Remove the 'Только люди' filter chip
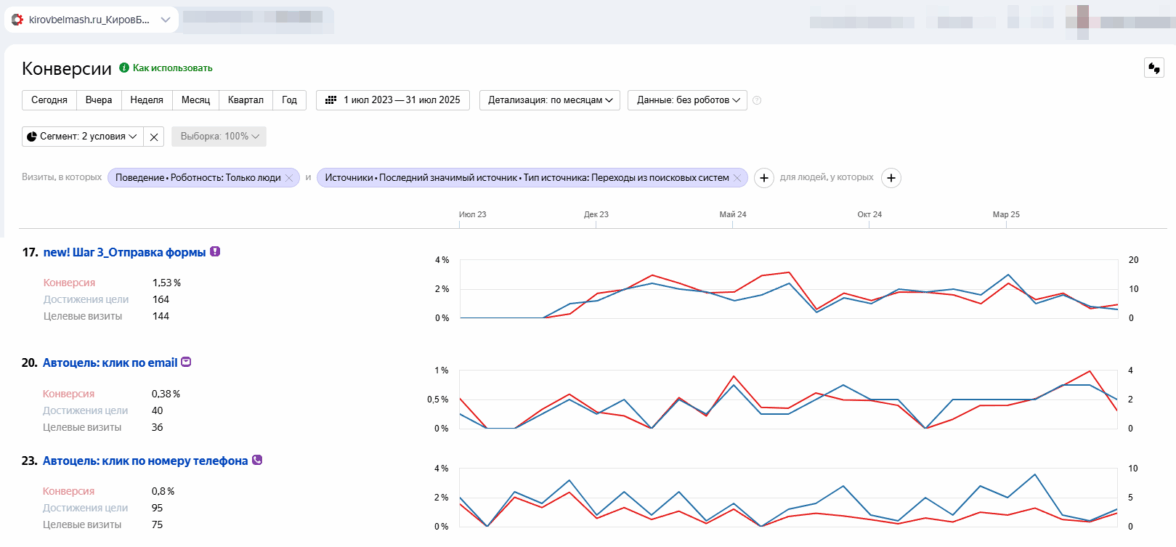Image resolution: width=1176 pixels, height=547 pixels. pos(289,178)
